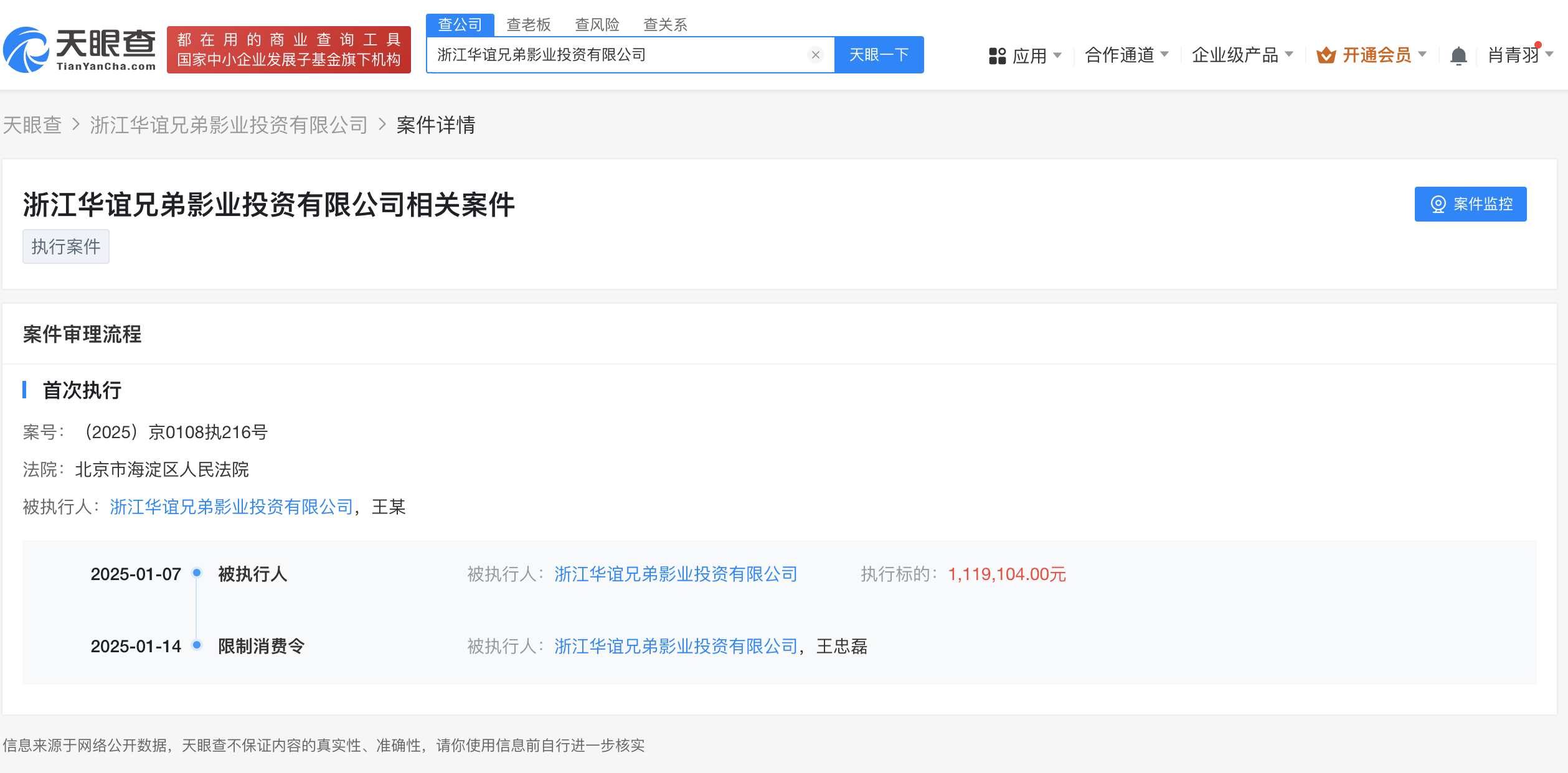This screenshot has width=1568, height=773.
Task: Select the 查关系 tab
Action: point(665,25)
